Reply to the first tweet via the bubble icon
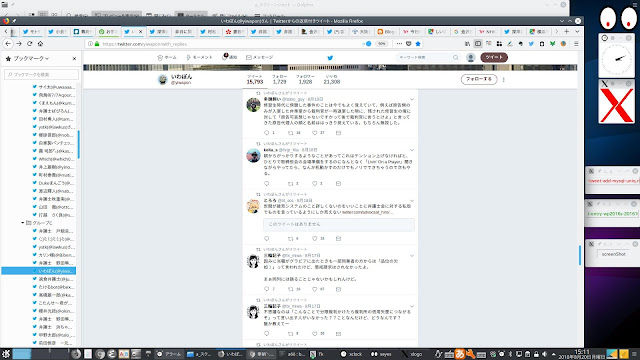 pos(267,133)
